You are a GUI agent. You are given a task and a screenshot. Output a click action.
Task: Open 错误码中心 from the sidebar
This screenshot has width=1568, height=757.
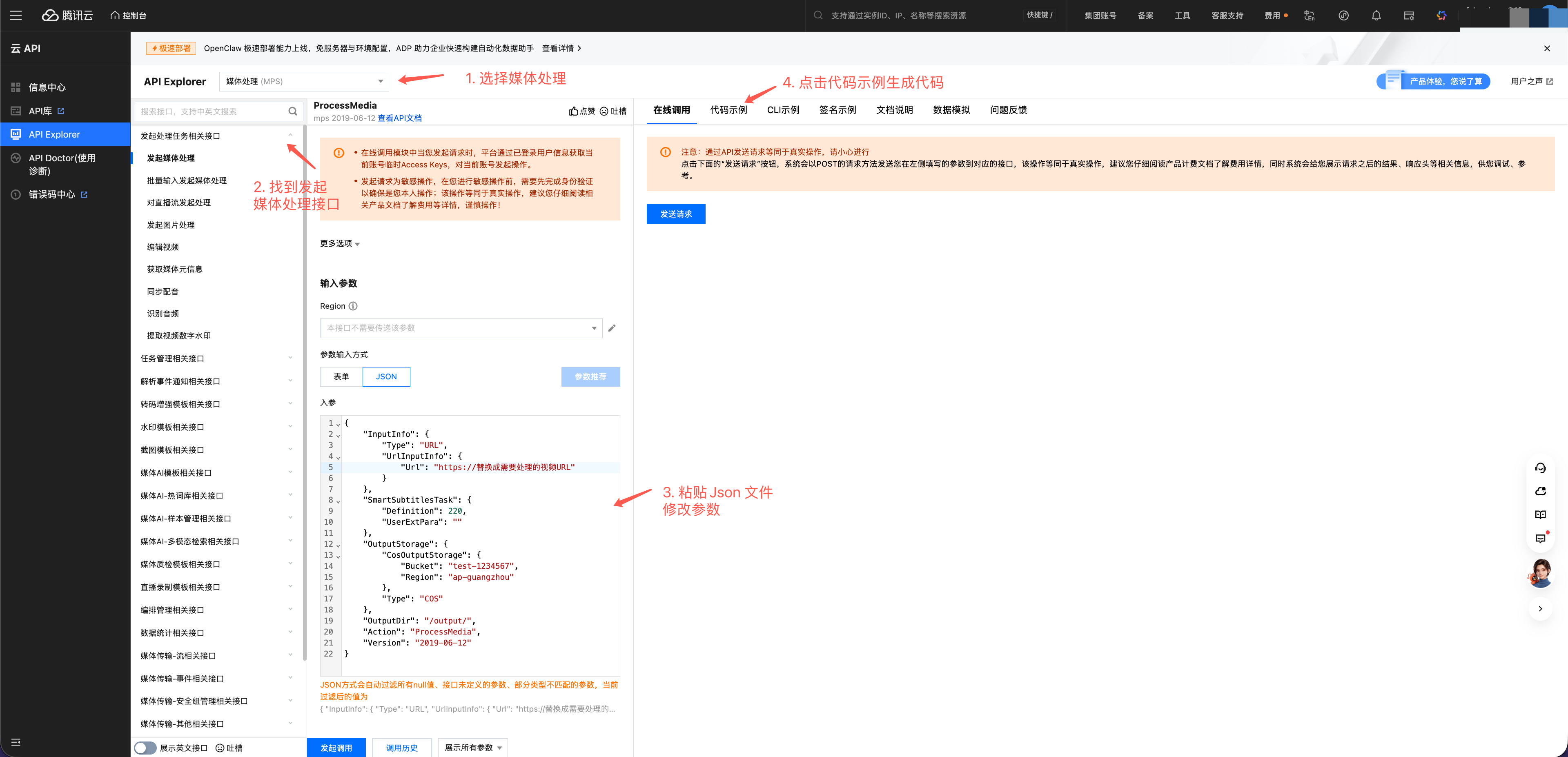[x=52, y=194]
